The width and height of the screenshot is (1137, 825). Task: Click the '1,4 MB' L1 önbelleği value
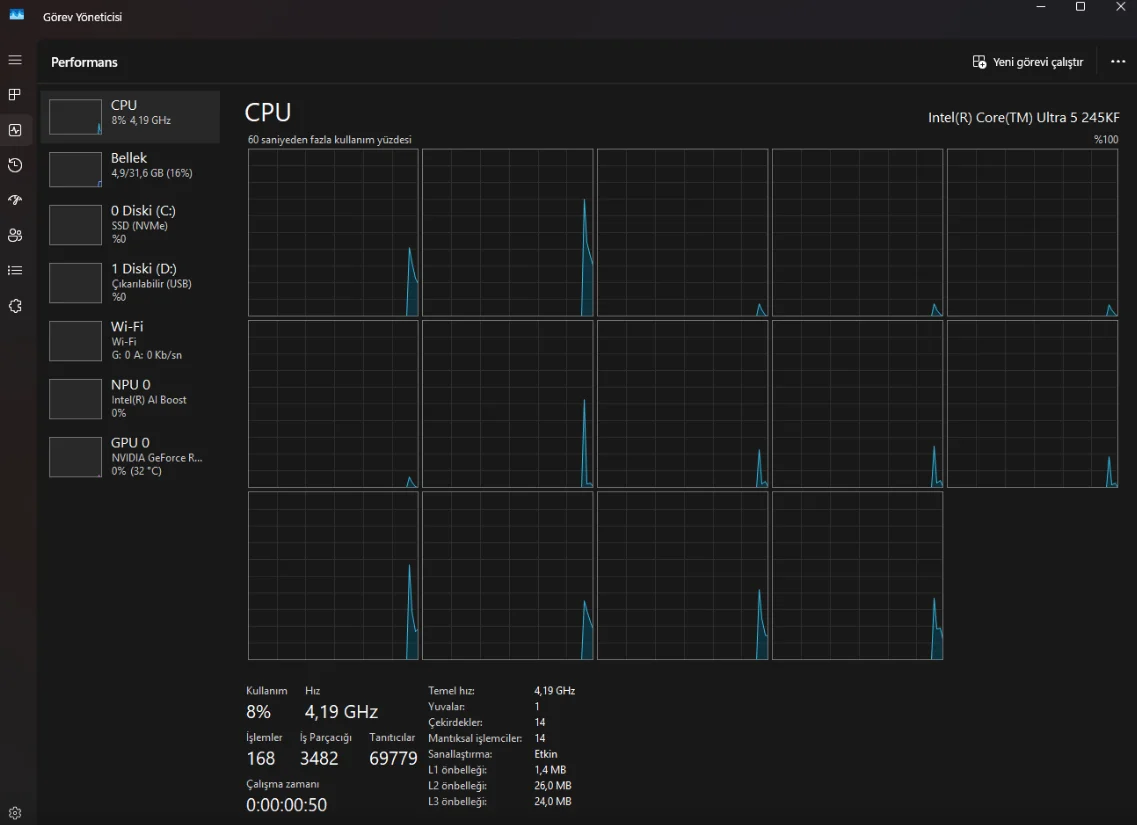pyautogui.click(x=550, y=771)
